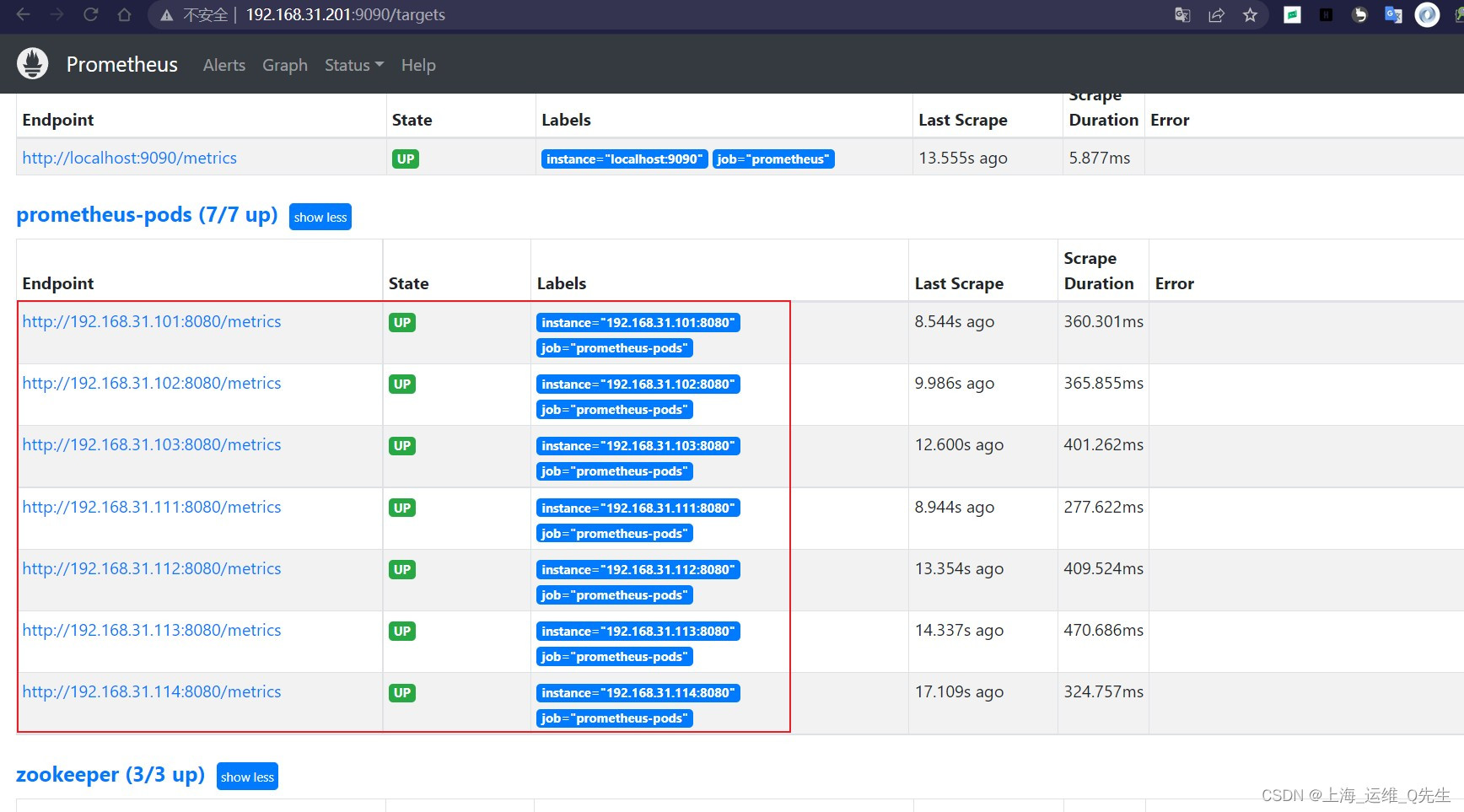Select the 17.109s ago last scrape value

click(x=959, y=691)
